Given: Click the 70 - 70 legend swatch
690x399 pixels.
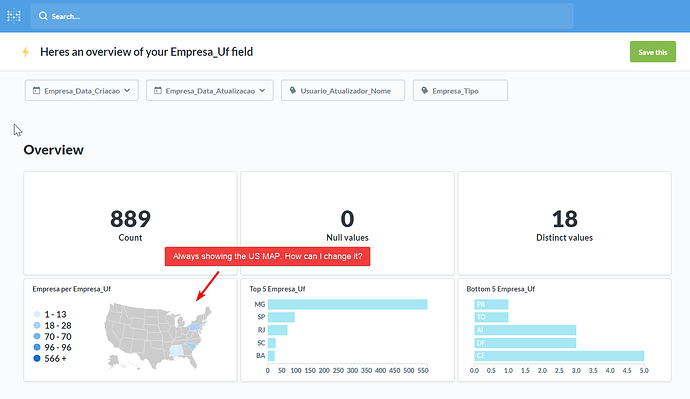Looking at the screenshot, I should click(x=37, y=337).
